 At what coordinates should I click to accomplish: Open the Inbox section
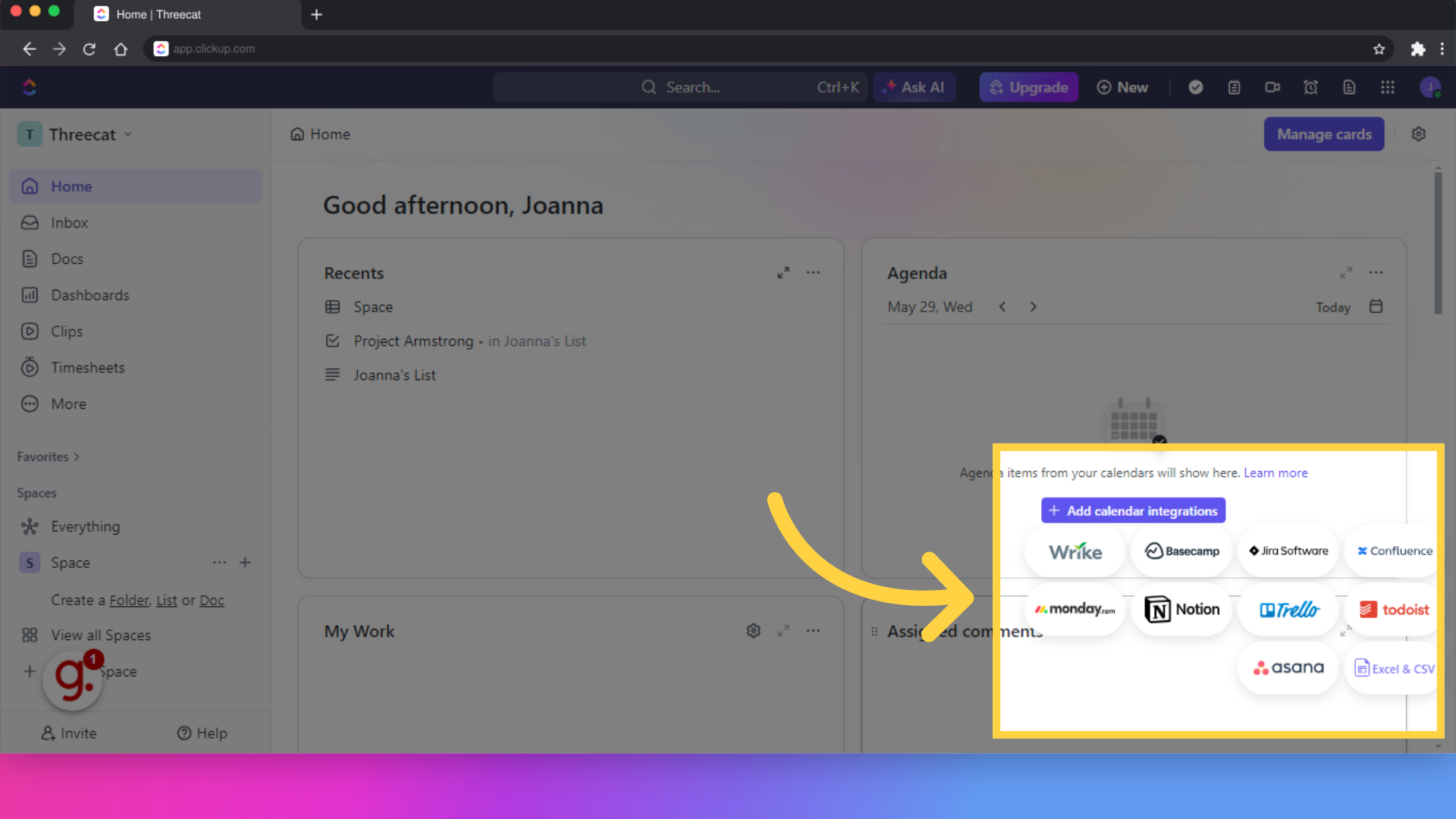click(68, 222)
